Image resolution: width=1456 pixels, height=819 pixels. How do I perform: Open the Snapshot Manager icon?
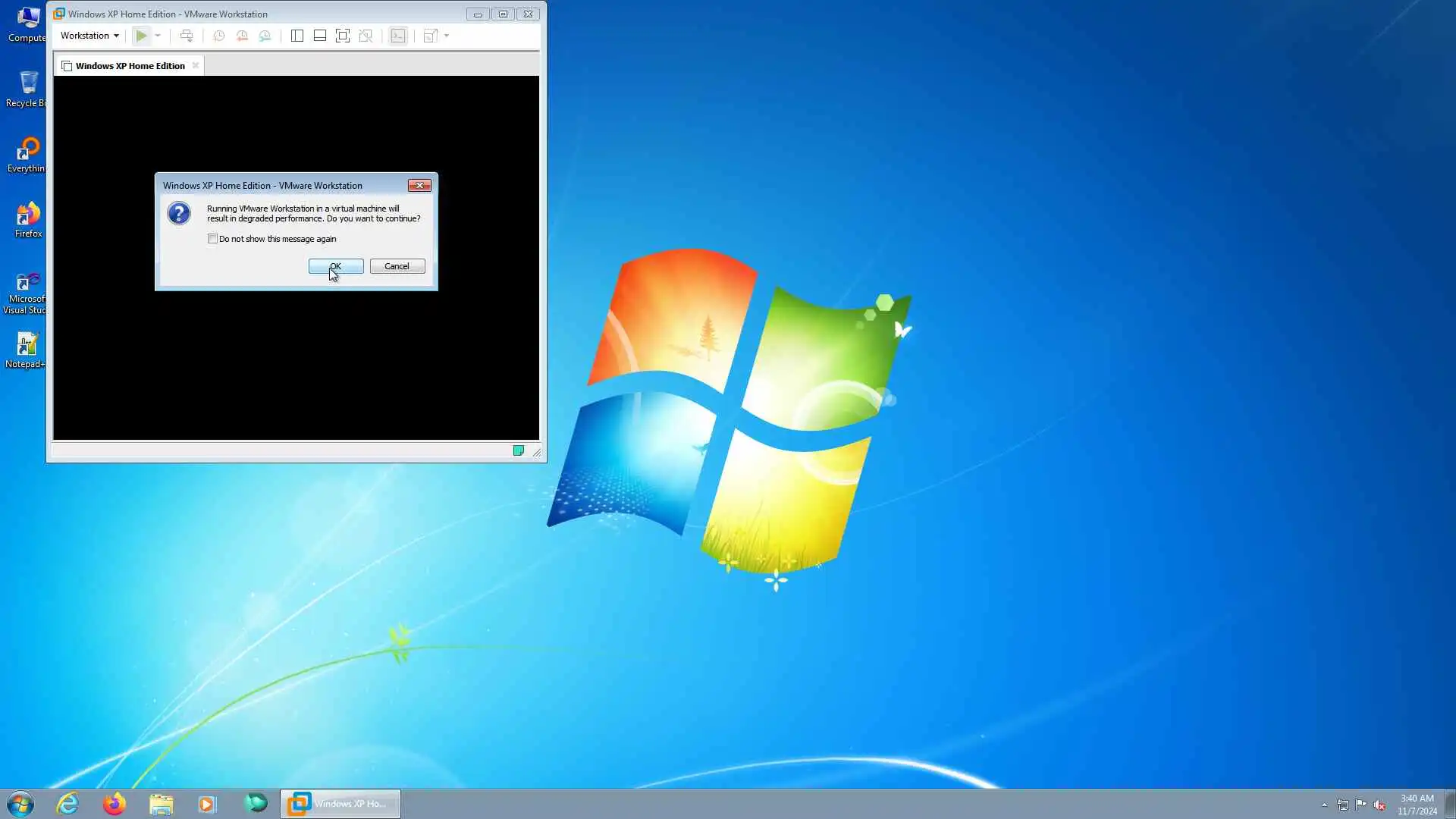265,36
